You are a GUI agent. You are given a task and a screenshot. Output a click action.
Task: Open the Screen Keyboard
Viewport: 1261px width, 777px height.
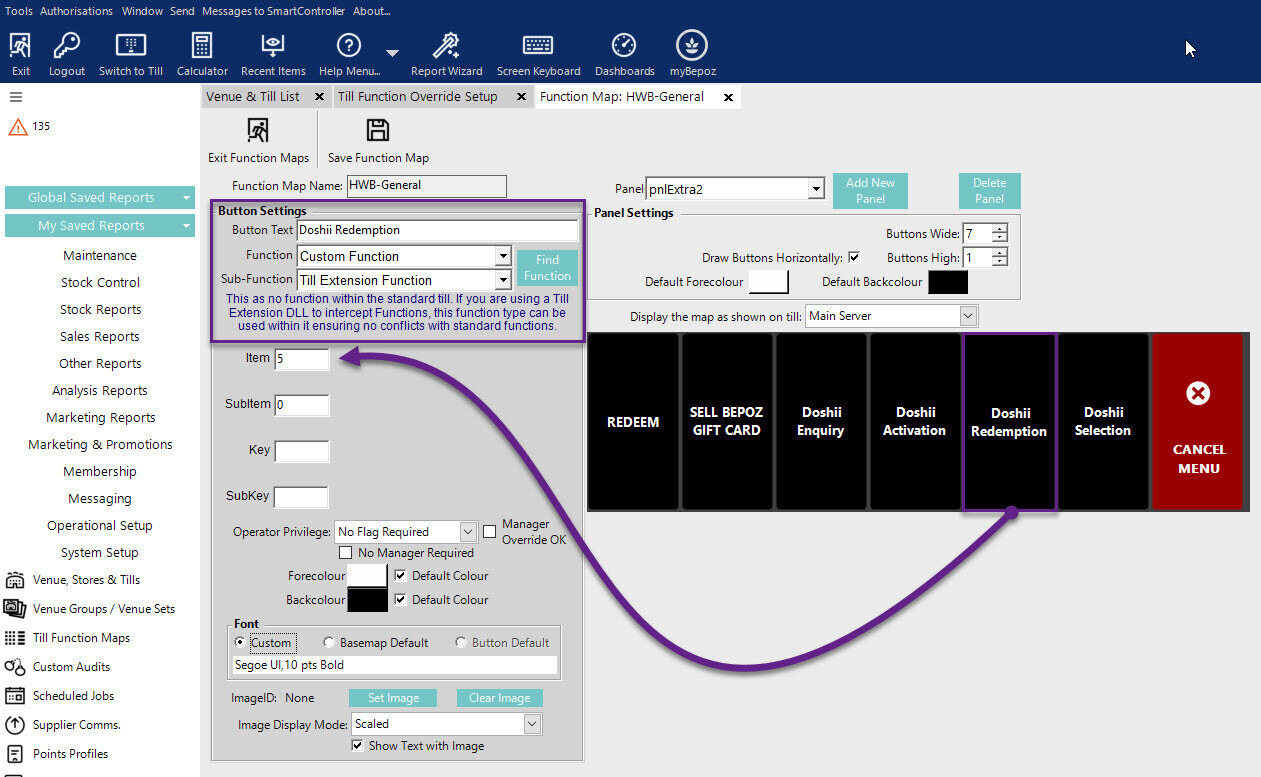pos(538,46)
